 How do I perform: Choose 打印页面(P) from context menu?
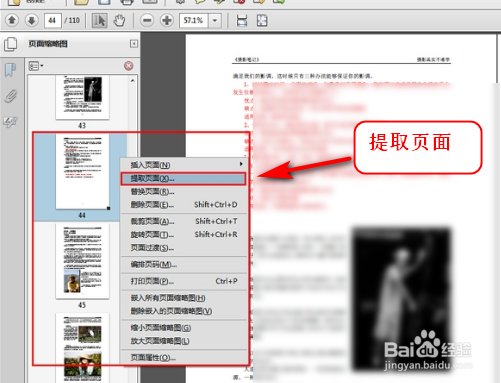point(184,281)
